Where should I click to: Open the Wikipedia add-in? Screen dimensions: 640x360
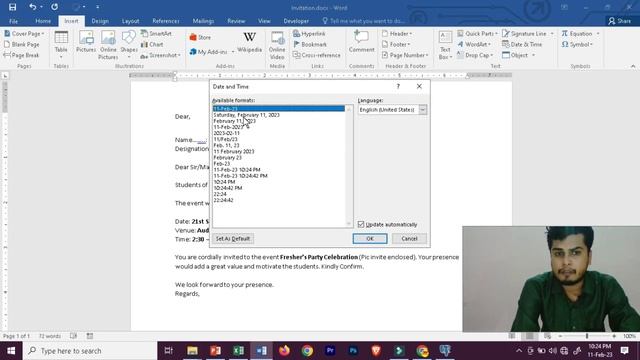[x=249, y=42]
